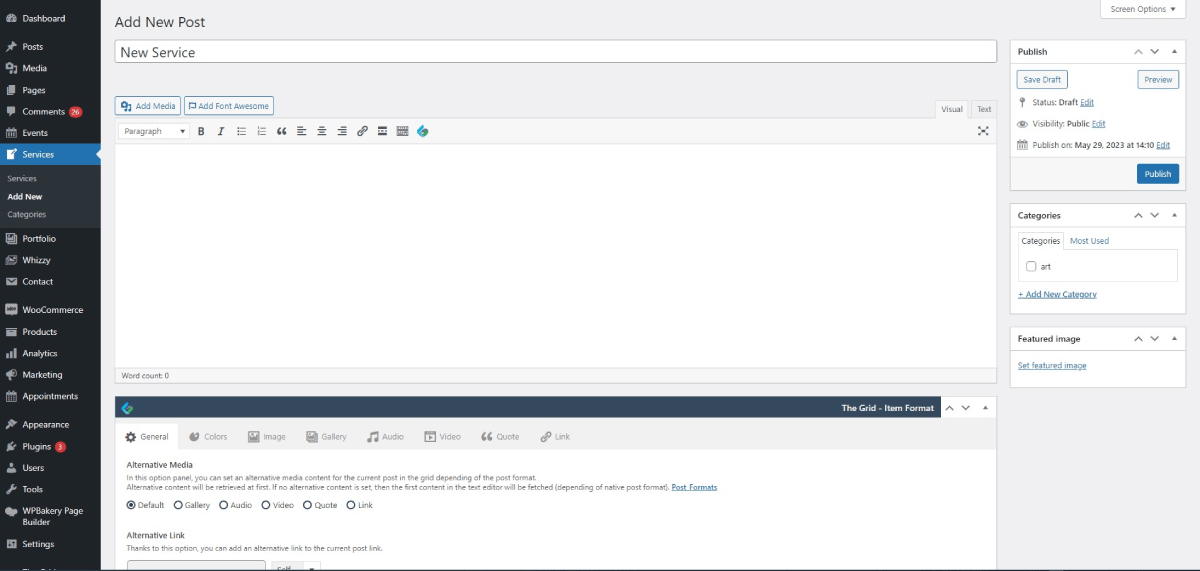Edit the post Visibility setting
Viewport: 1200px width, 571px height.
[1099, 124]
